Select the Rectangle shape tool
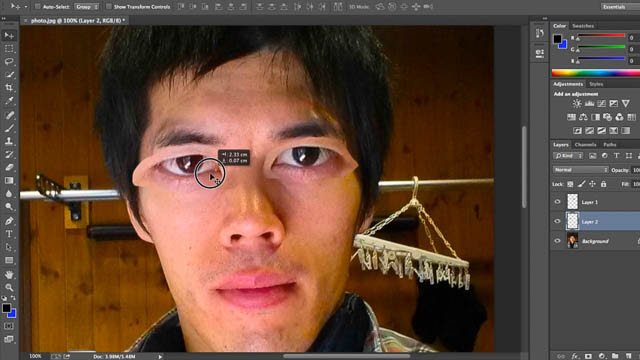The image size is (640, 360). (9, 260)
